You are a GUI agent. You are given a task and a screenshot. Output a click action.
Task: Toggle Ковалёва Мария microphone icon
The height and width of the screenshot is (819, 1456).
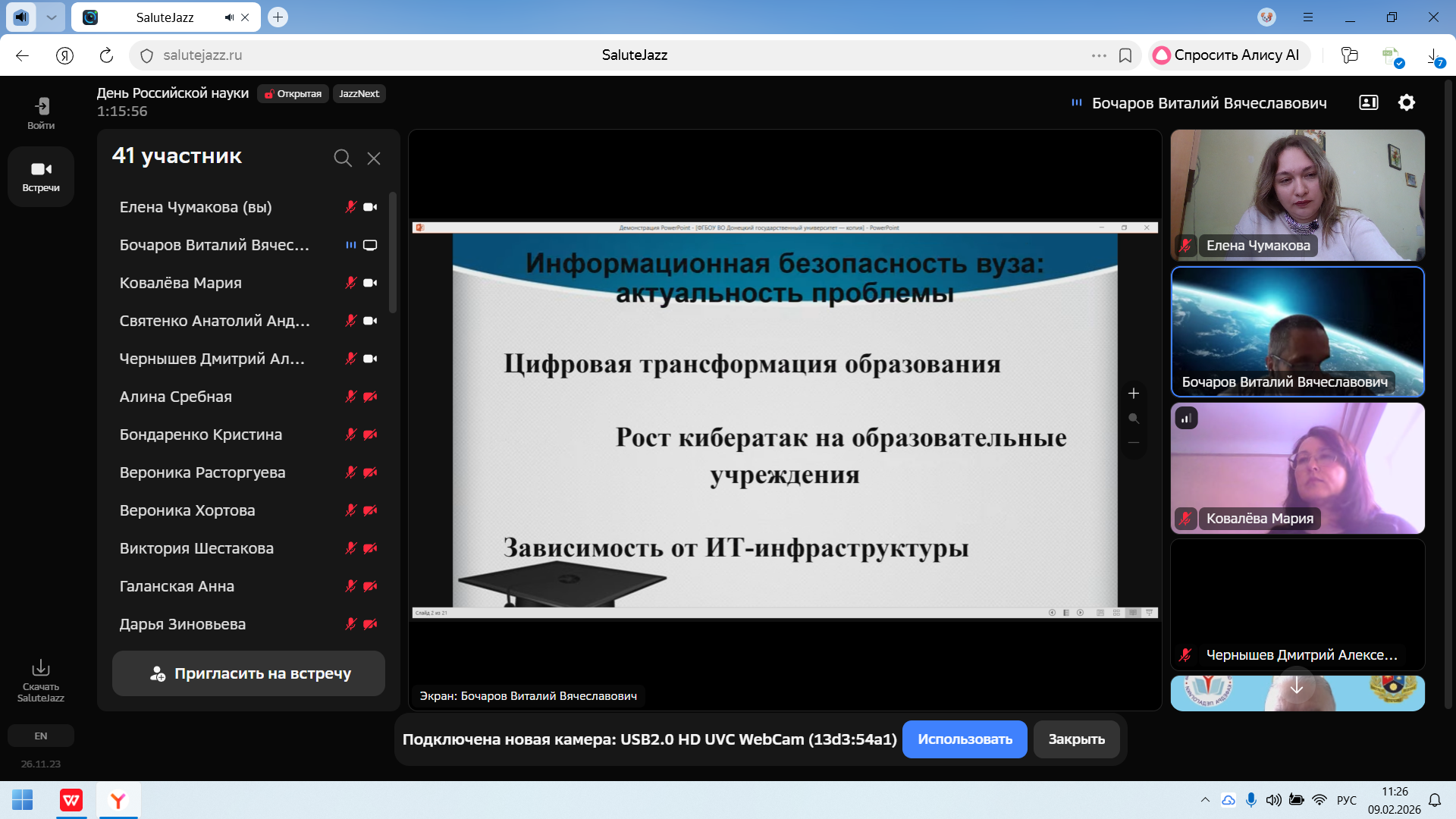click(x=350, y=283)
